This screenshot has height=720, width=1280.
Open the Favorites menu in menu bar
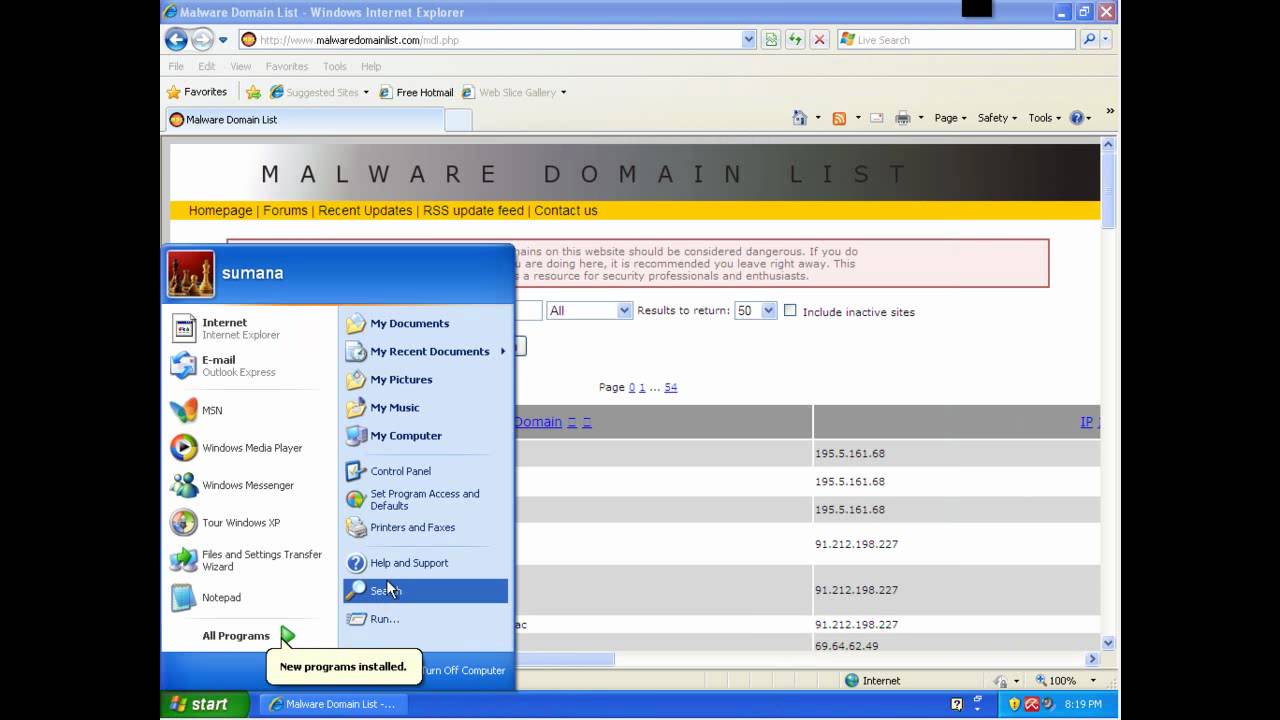tap(287, 66)
